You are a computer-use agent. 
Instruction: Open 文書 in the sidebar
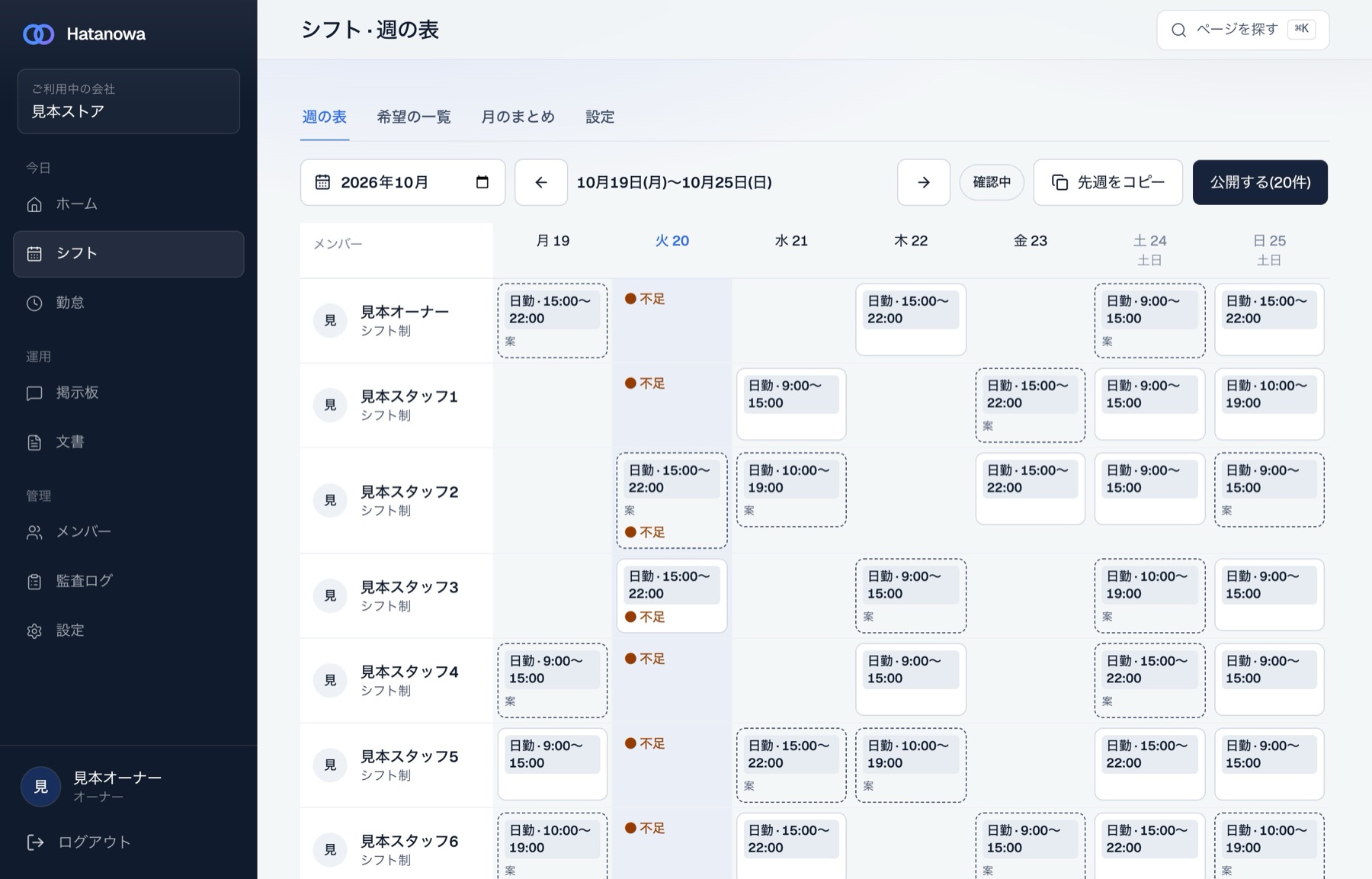(x=128, y=443)
